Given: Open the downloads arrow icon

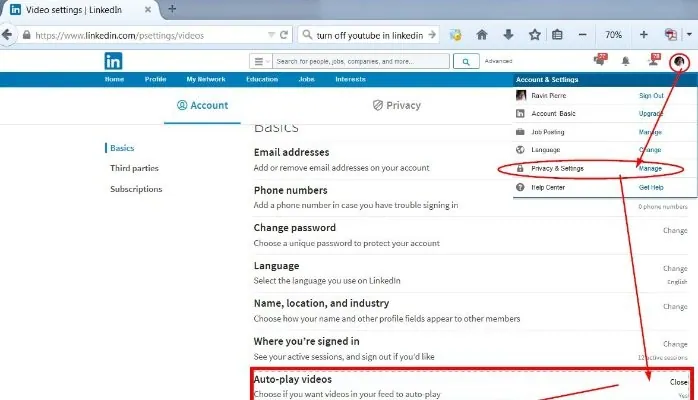Looking at the screenshot, I should 508,35.
